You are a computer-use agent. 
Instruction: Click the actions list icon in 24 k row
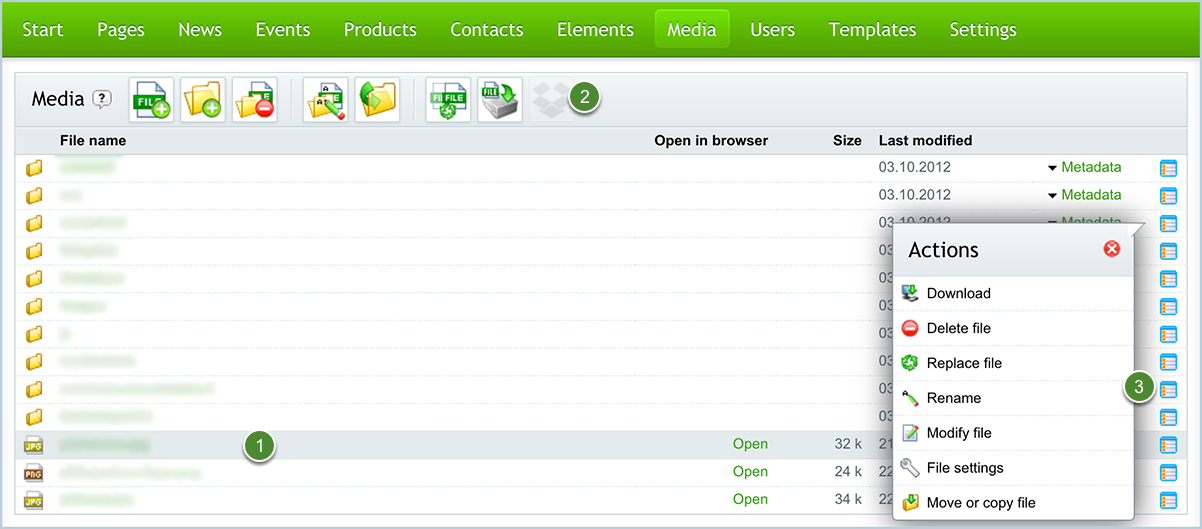point(1168,472)
